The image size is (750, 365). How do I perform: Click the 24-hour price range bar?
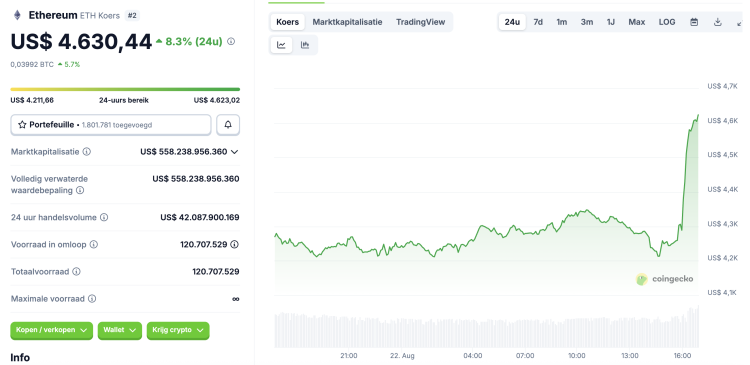(125, 89)
